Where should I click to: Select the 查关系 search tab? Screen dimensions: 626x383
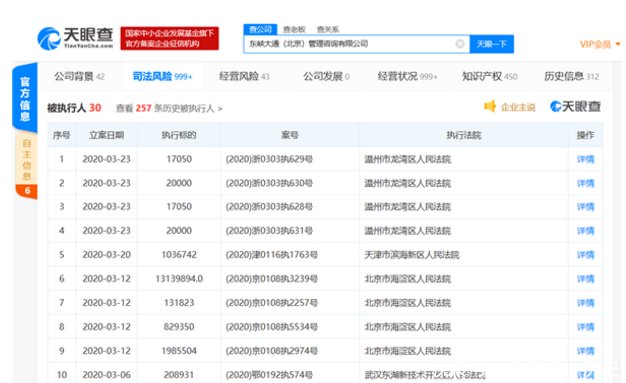click(328, 29)
